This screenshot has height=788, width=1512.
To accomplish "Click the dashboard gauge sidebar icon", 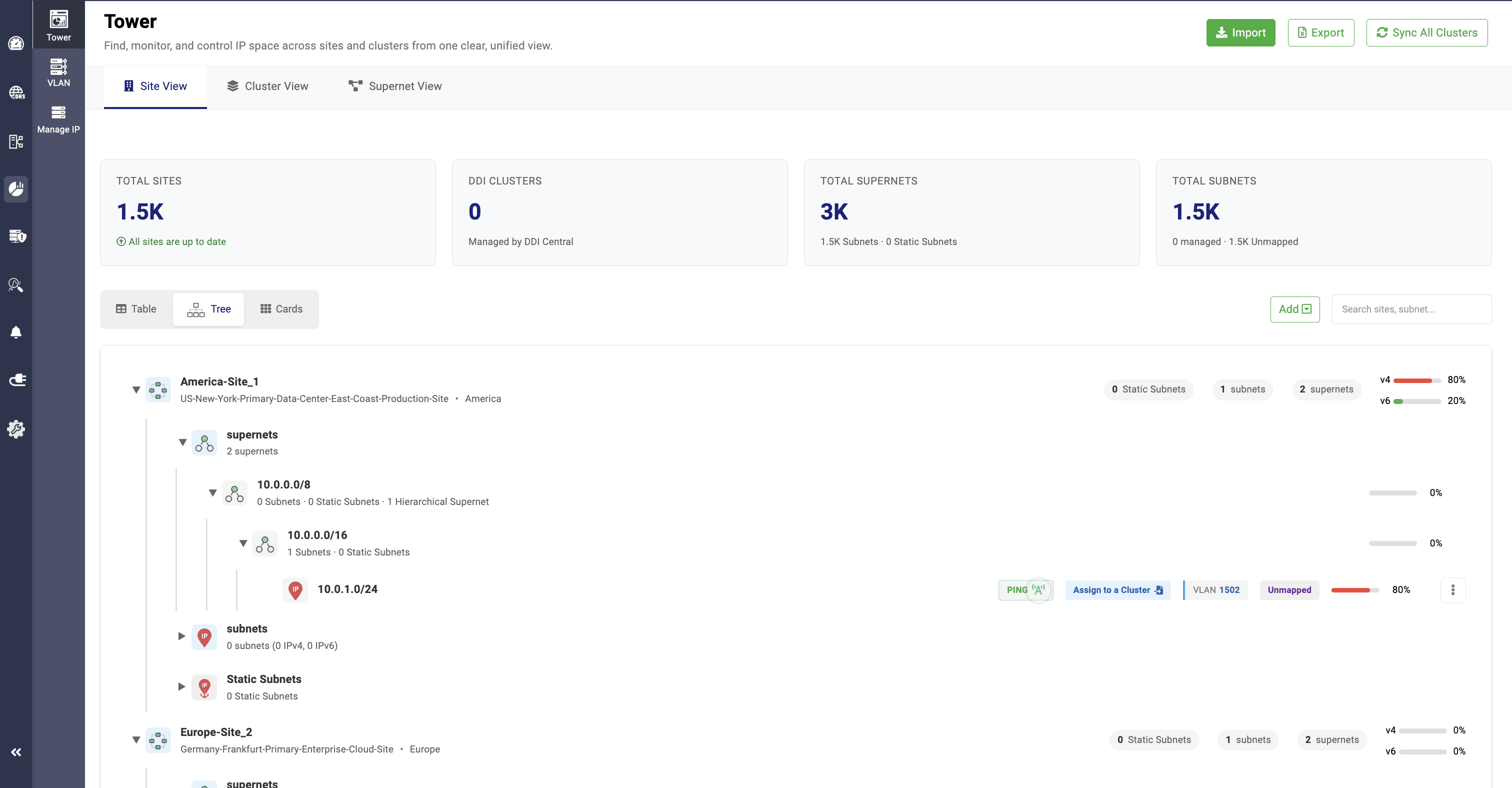I will click(16, 43).
